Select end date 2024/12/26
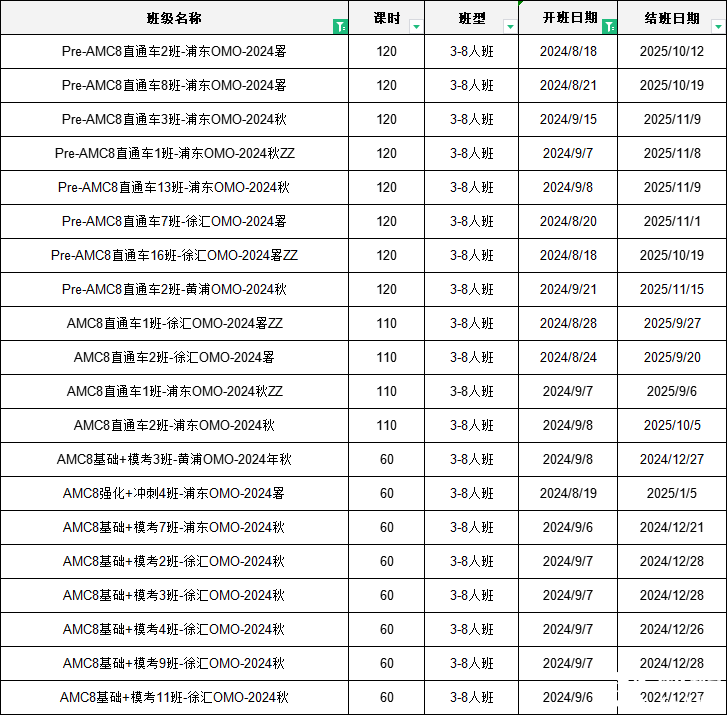This screenshot has height=715, width=727. [672, 629]
